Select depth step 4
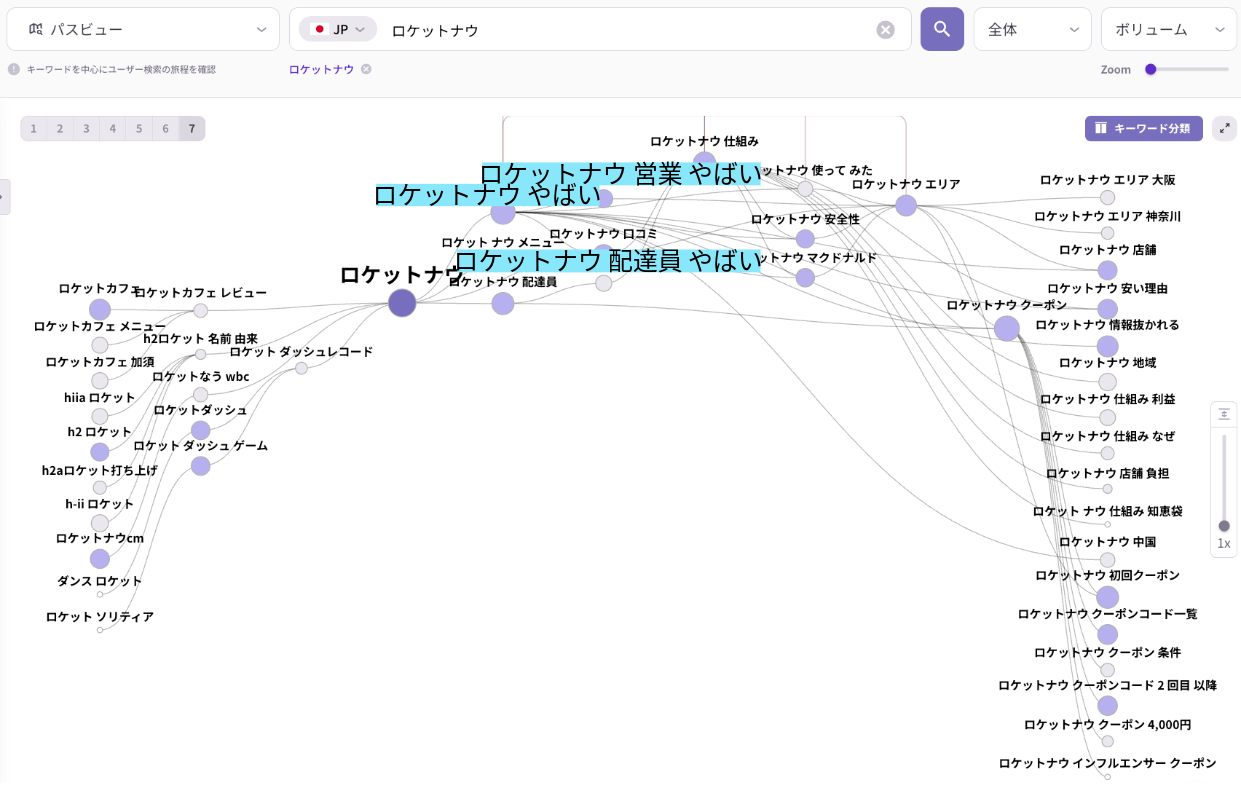 point(113,128)
